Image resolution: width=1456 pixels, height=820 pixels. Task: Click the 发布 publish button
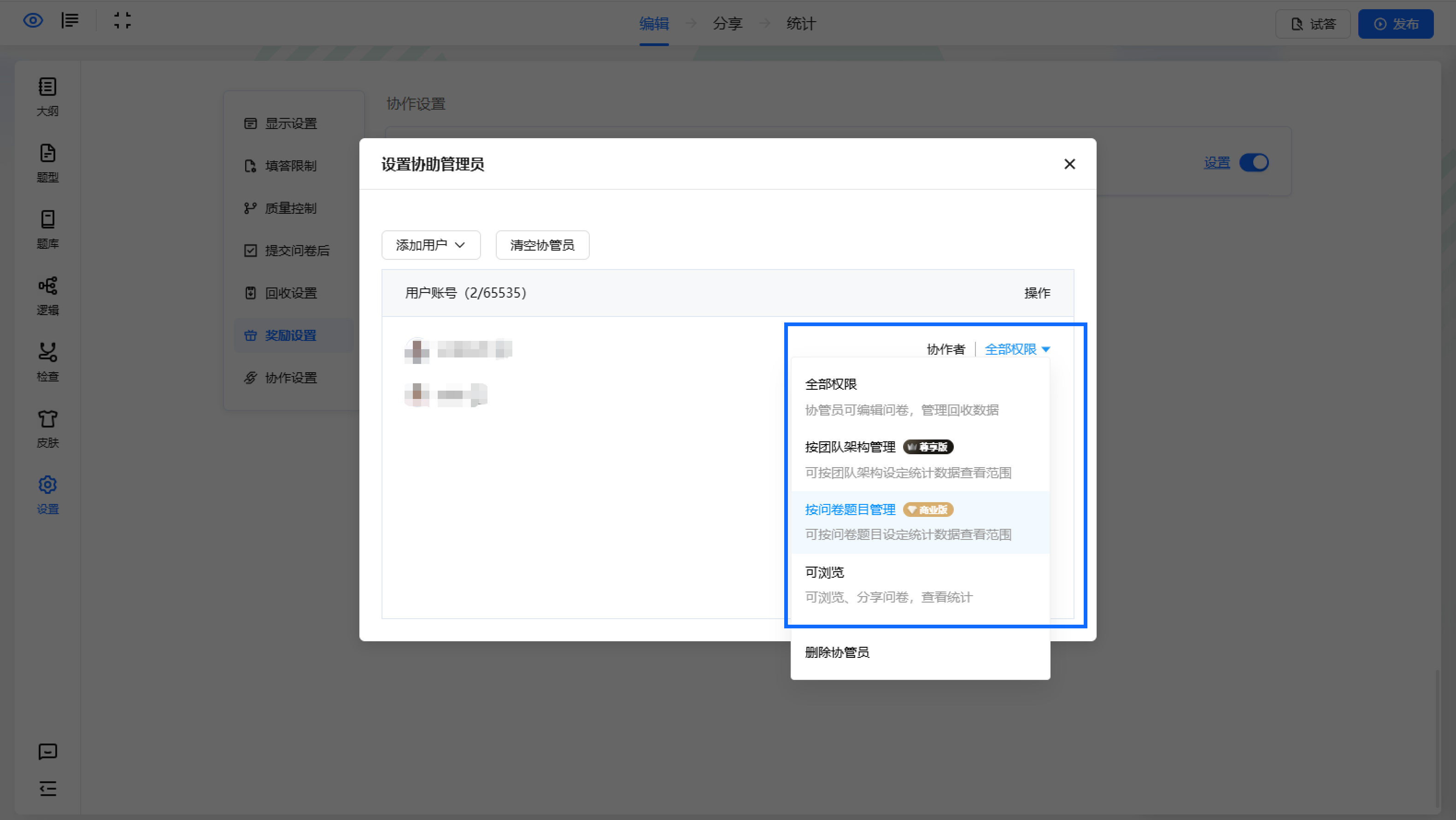click(1396, 24)
